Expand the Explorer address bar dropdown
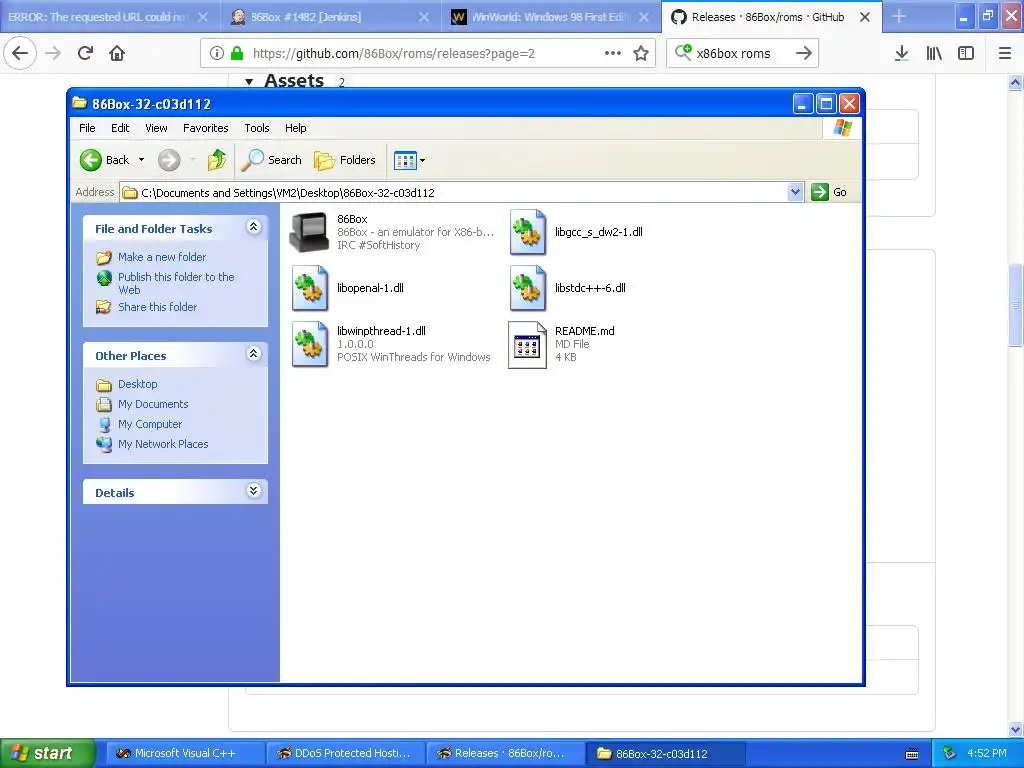Image resolution: width=1024 pixels, height=768 pixels. 795,192
